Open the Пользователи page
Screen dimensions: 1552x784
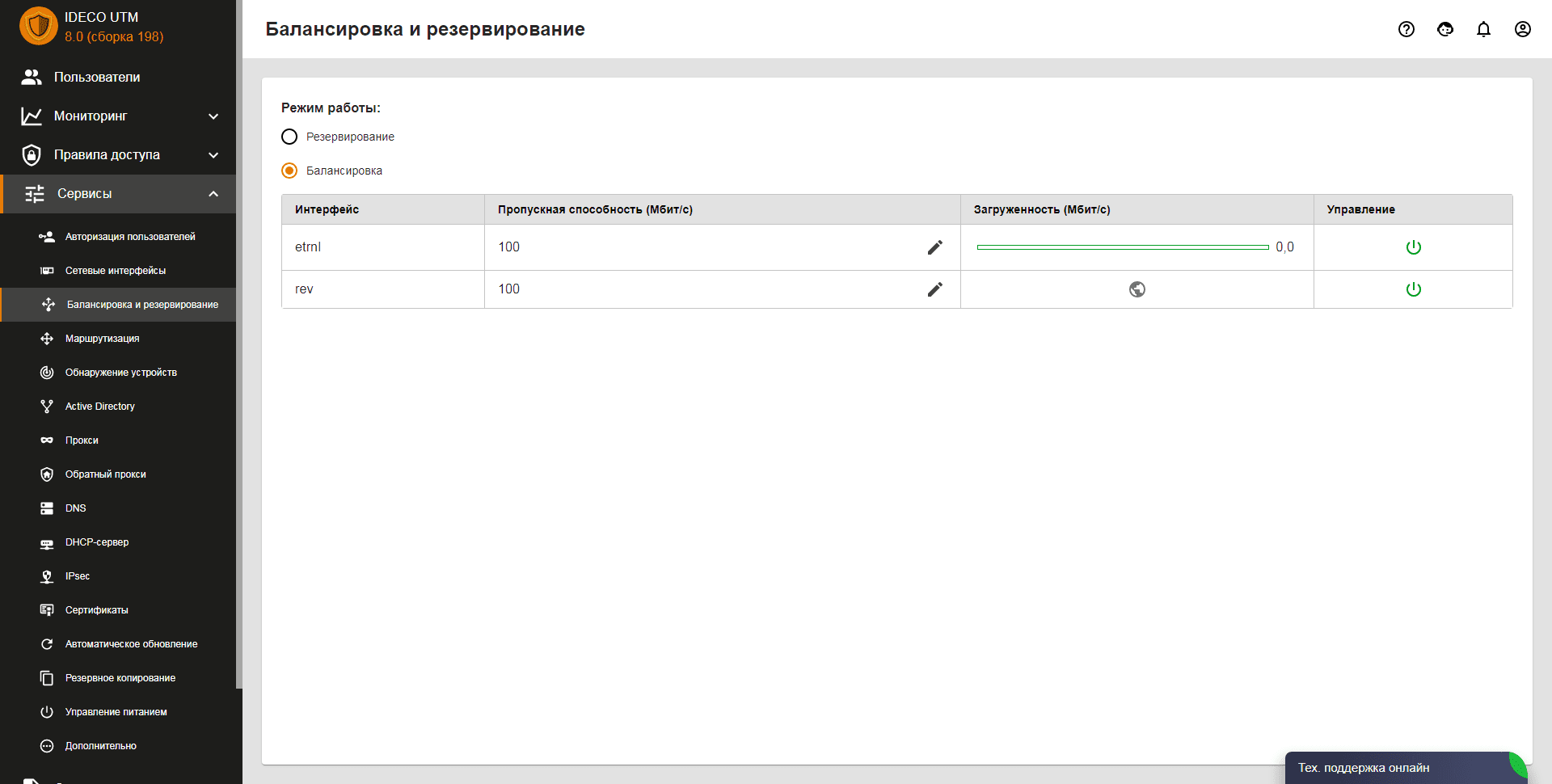pyautogui.click(x=96, y=78)
